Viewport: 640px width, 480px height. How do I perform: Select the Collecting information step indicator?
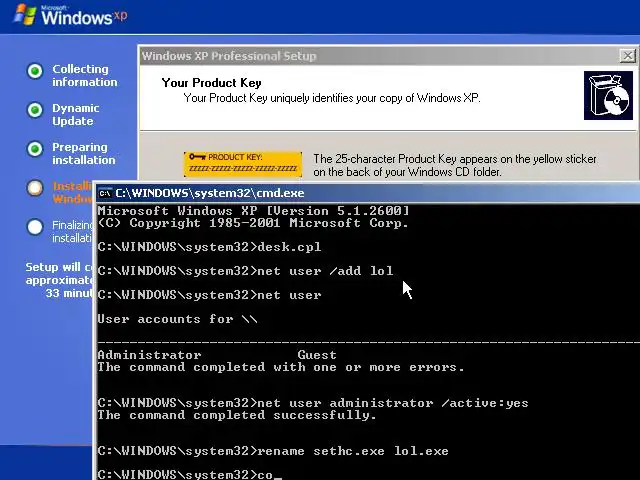coord(35,71)
